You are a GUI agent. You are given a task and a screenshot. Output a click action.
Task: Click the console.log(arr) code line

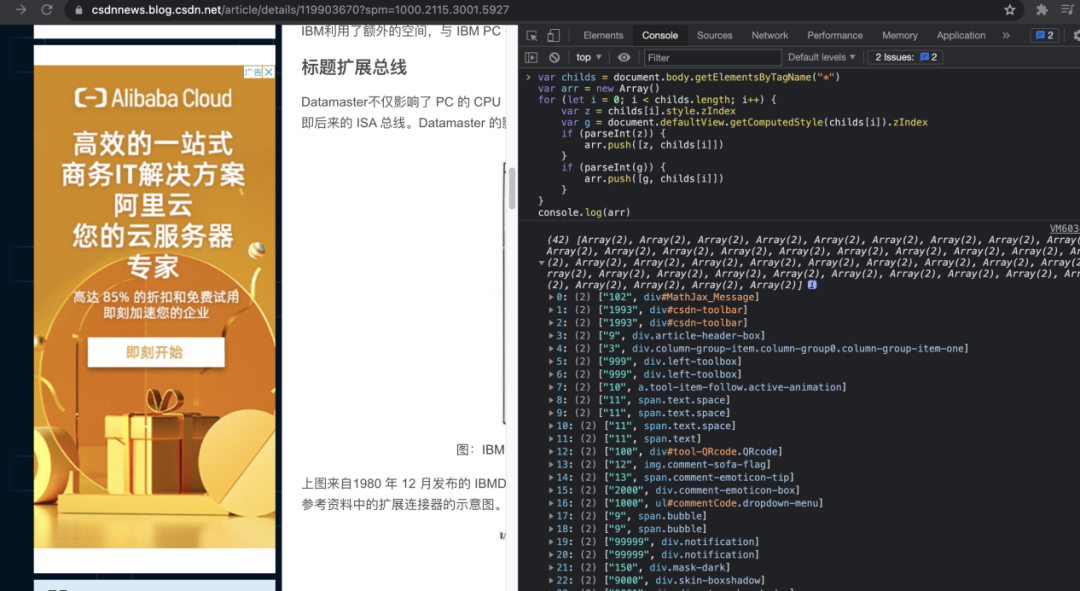pos(584,212)
